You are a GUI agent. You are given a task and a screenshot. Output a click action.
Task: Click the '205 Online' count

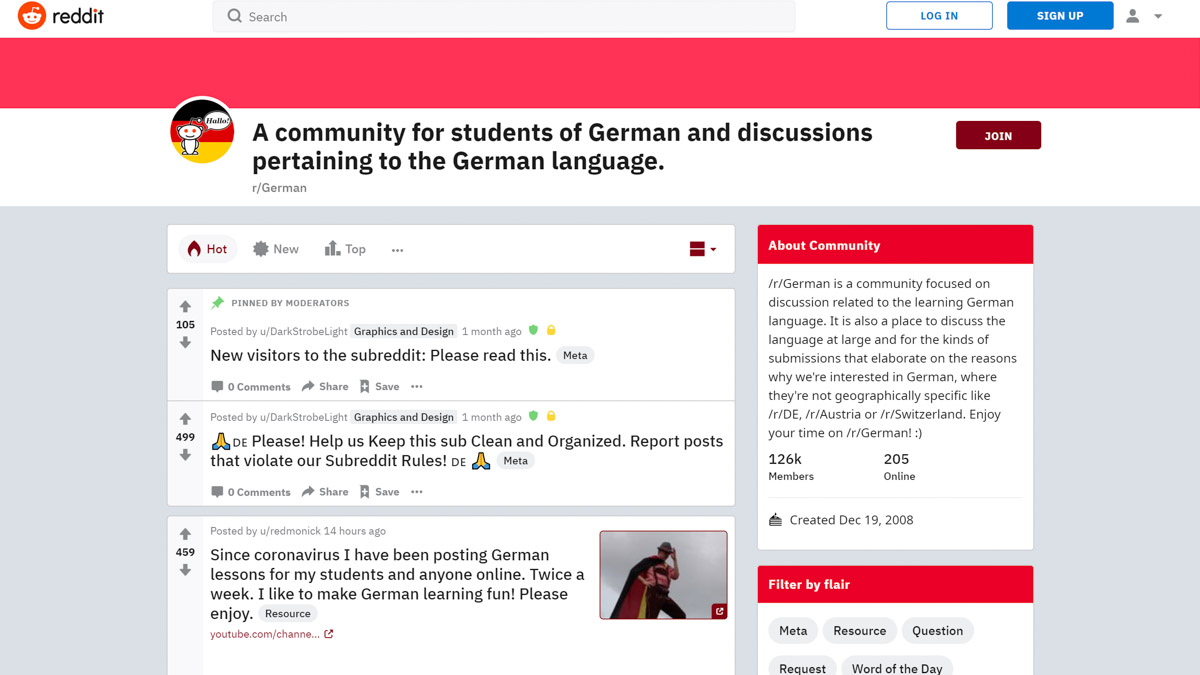899,466
